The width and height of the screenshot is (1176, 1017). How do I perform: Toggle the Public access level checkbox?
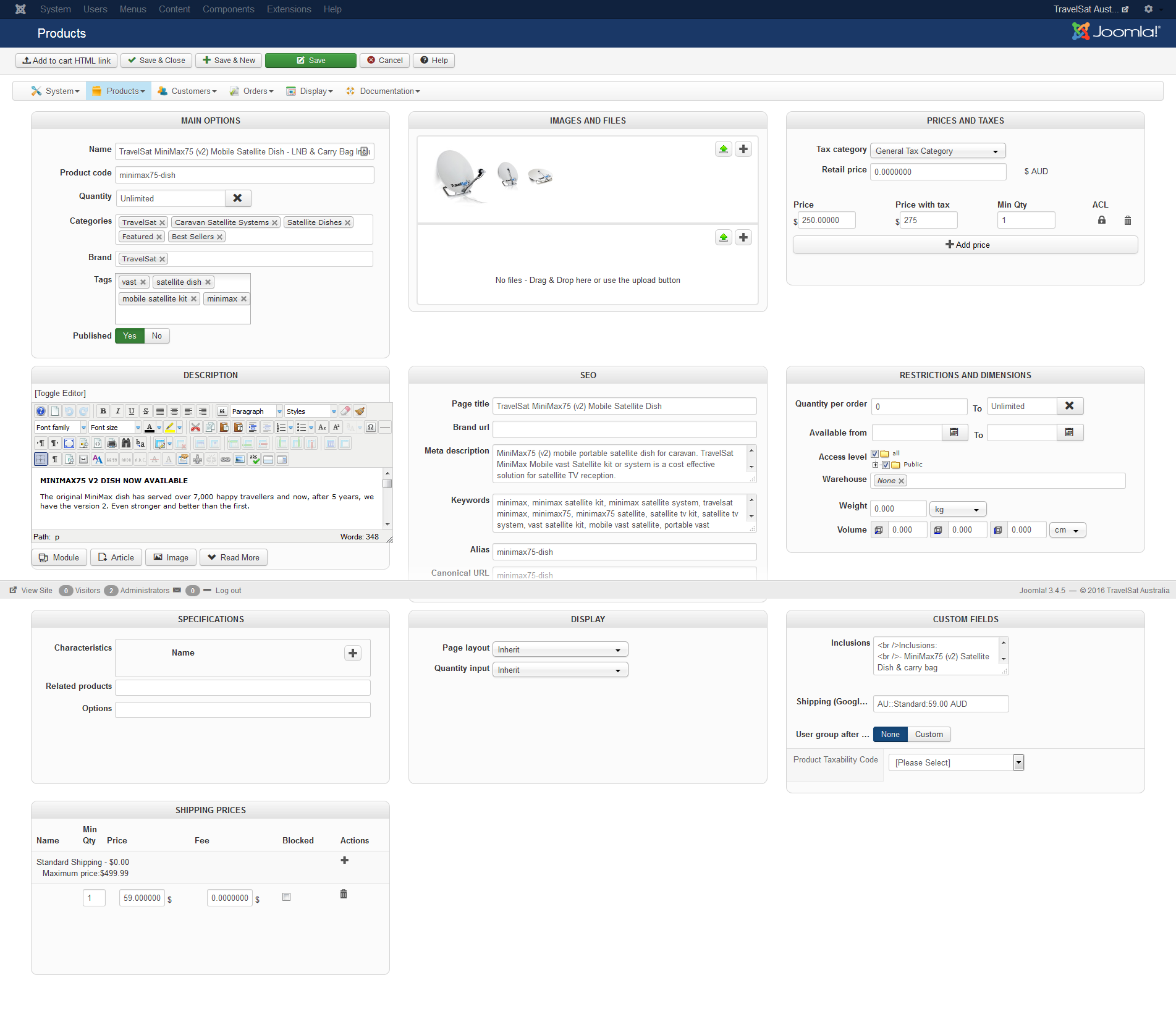(x=886, y=465)
